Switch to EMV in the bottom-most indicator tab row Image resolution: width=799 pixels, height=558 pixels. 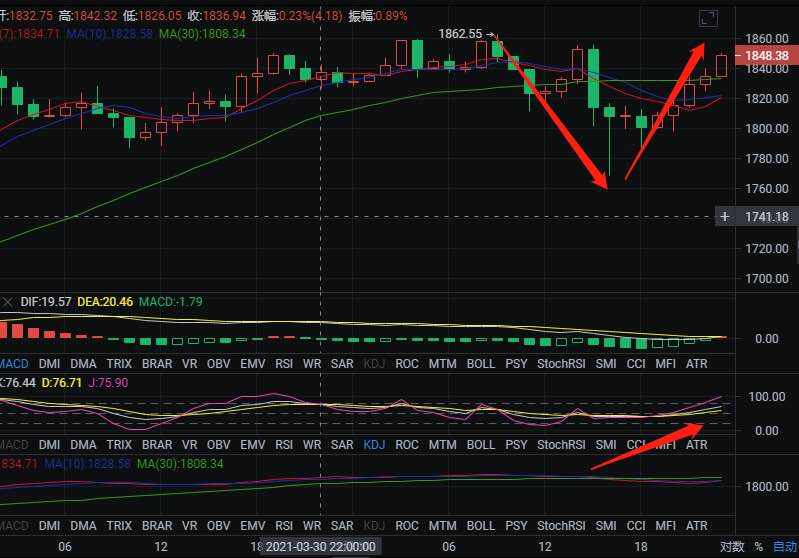(x=253, y=526)
